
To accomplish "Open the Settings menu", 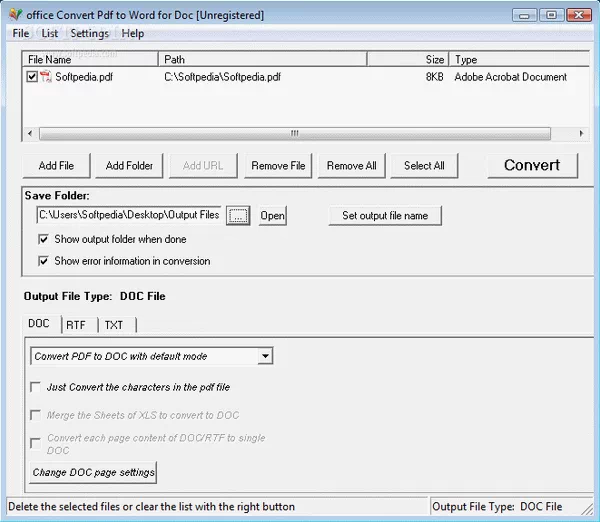I will pyautogui.click(x=90, y=33).
